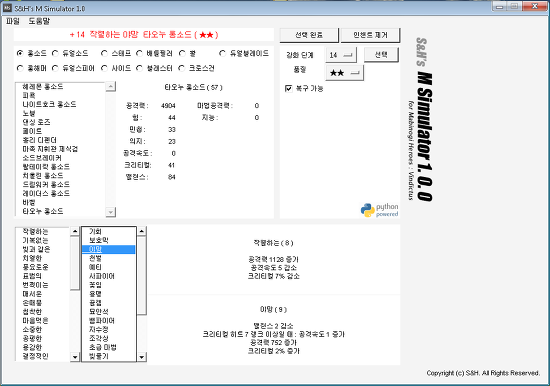Viewport: 550px width, 386px height.
Task: Choose the 활 radio button
Action: [x=182, y=53]
